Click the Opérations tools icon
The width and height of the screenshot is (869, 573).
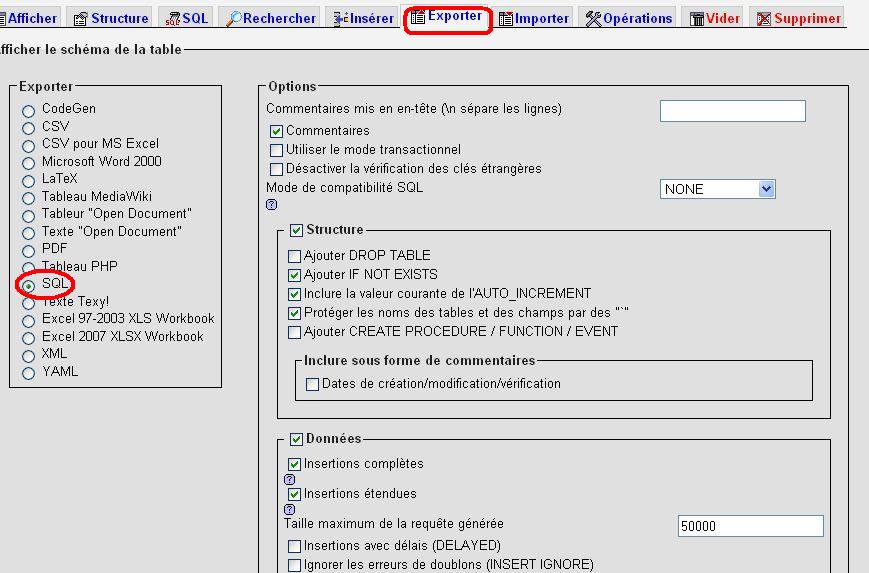(593, 18)
